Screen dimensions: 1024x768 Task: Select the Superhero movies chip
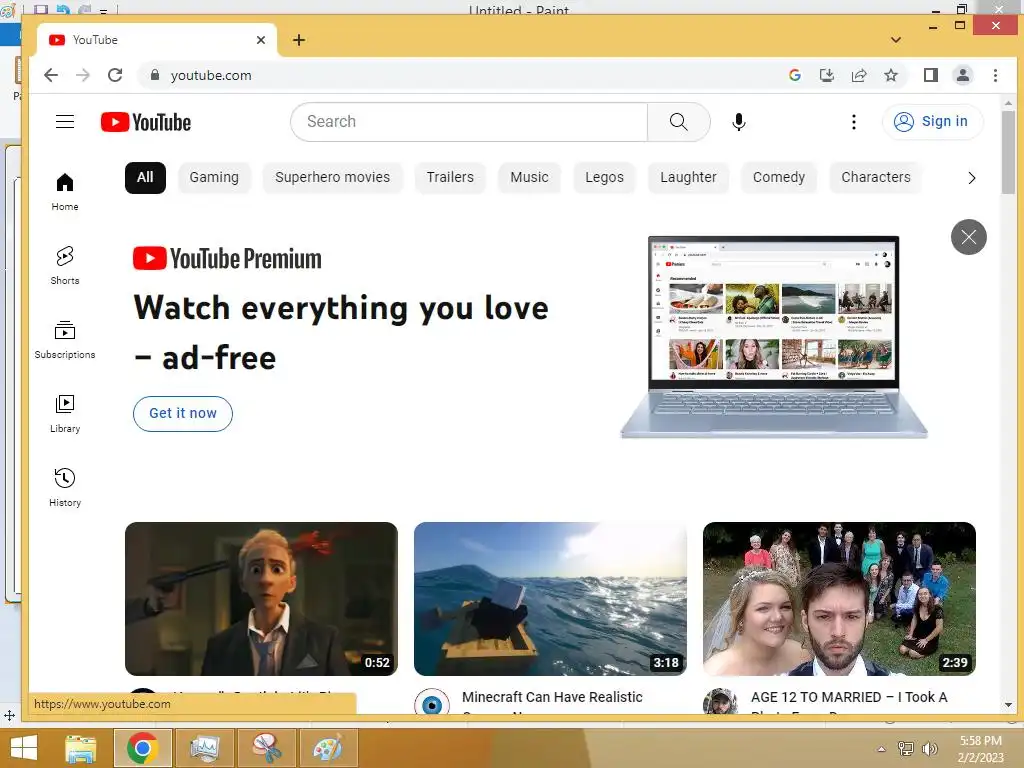pyautogui.click(x=332, y=178)
